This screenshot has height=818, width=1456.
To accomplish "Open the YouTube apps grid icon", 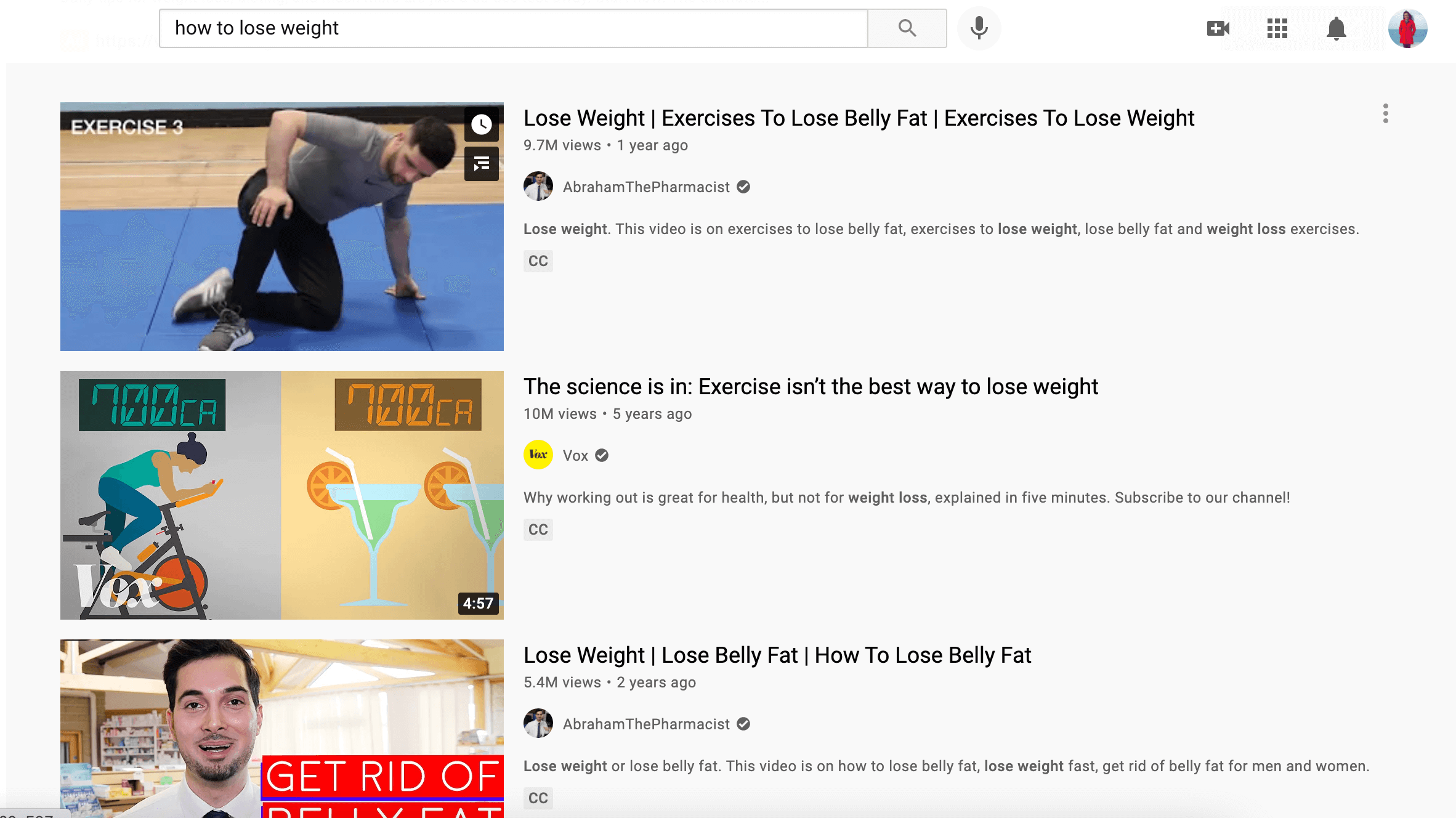I will (x=1277, y=28).
